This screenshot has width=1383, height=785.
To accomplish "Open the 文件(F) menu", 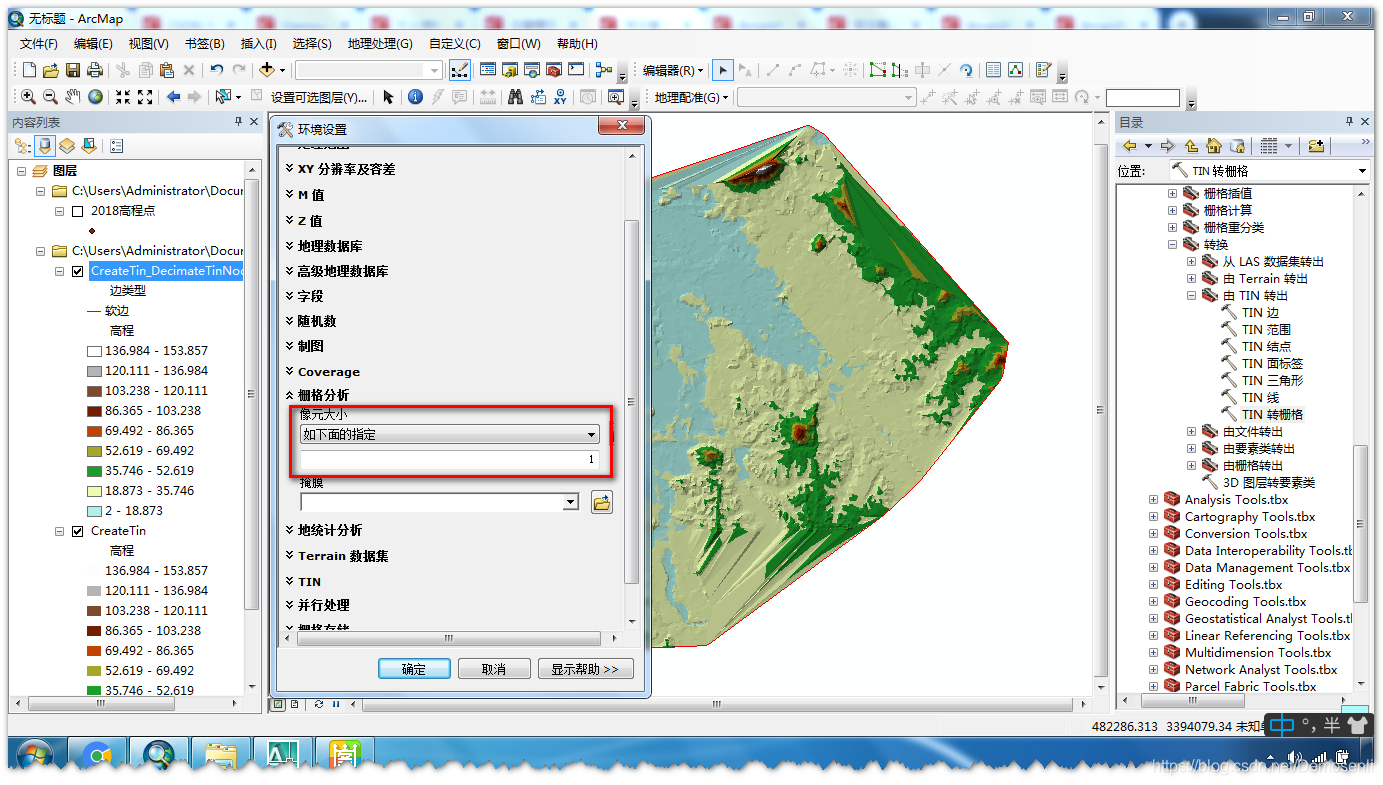I will 39,44.
